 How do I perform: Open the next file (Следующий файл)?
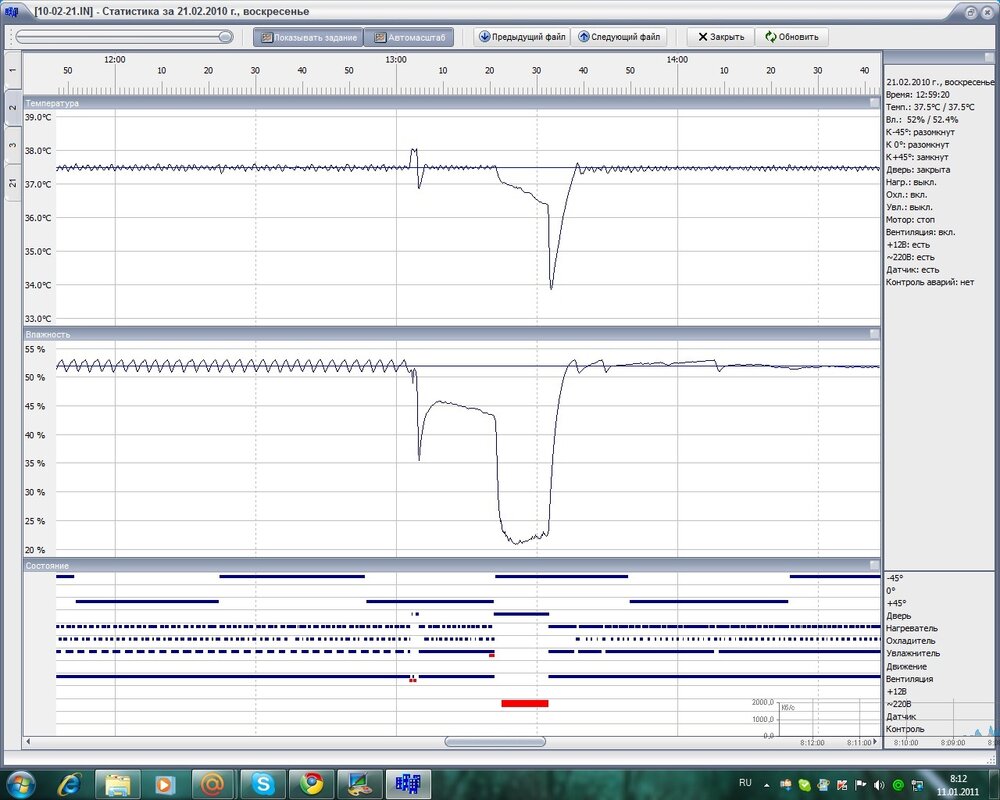point(619,37)
